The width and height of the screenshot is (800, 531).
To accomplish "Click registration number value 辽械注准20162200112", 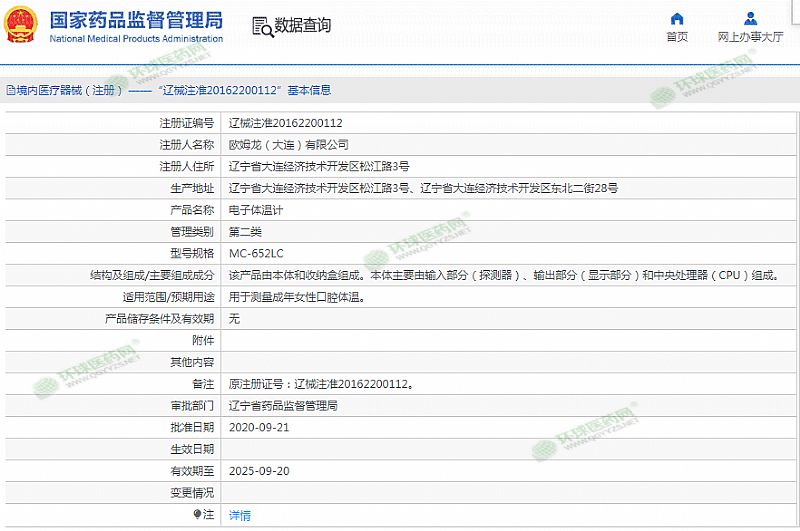I will 286,123.
